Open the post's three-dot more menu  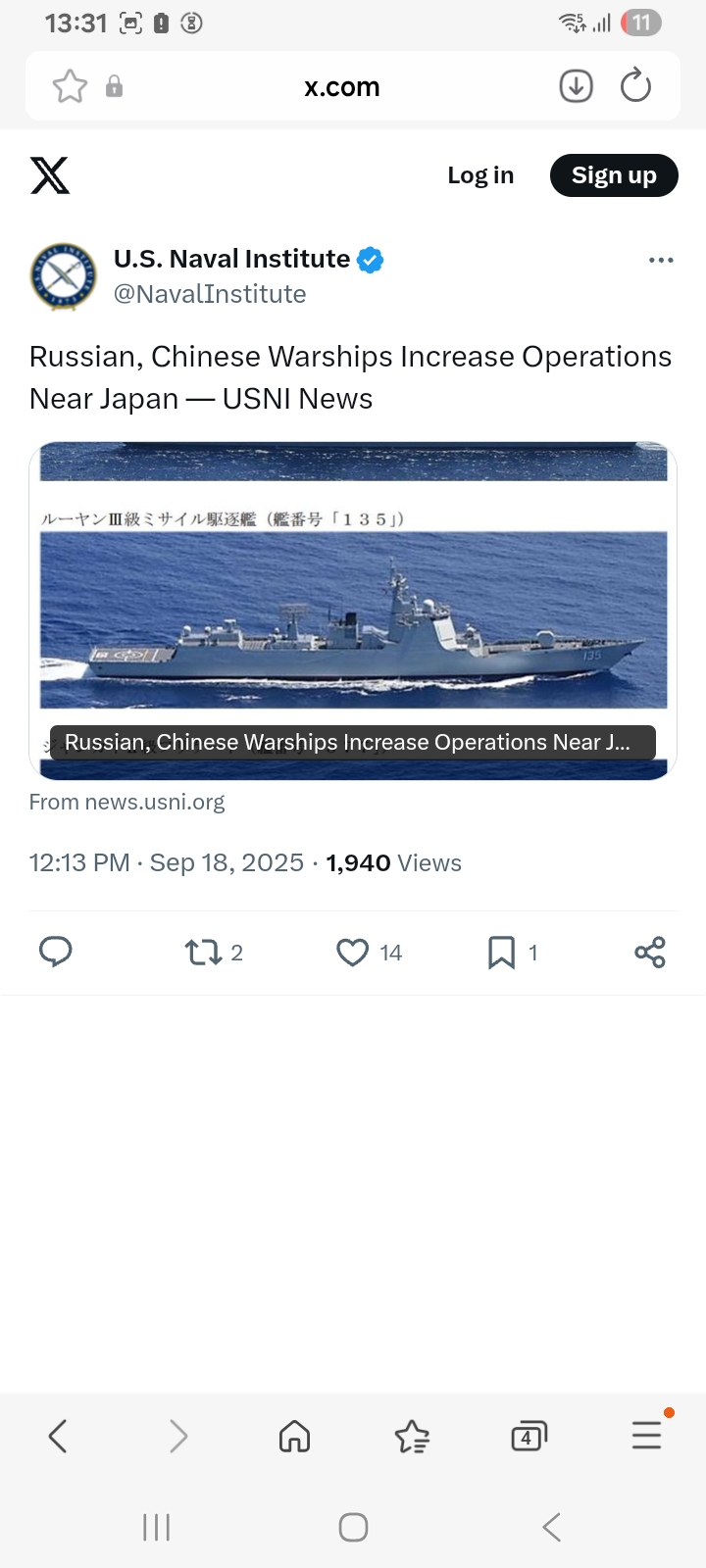[661, 260]
